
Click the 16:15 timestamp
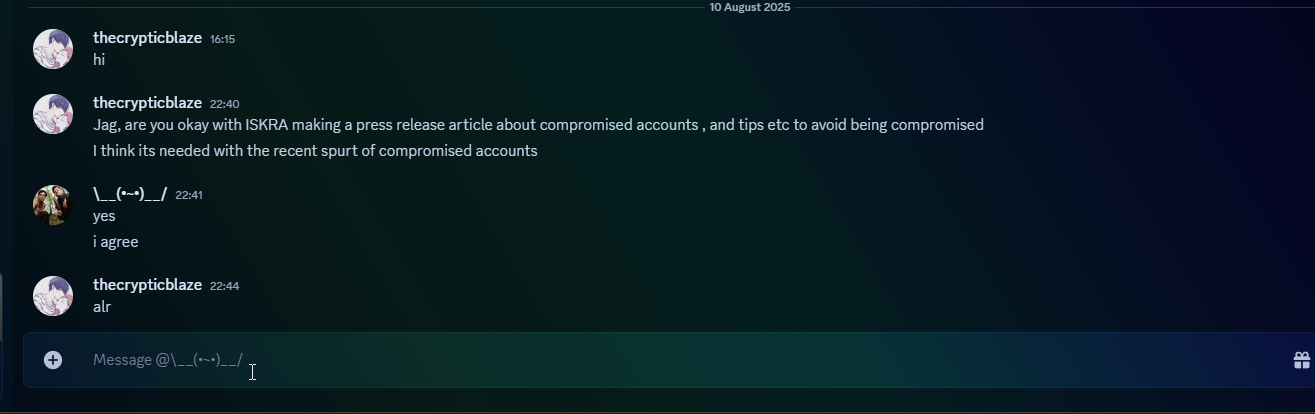[222, 39]
